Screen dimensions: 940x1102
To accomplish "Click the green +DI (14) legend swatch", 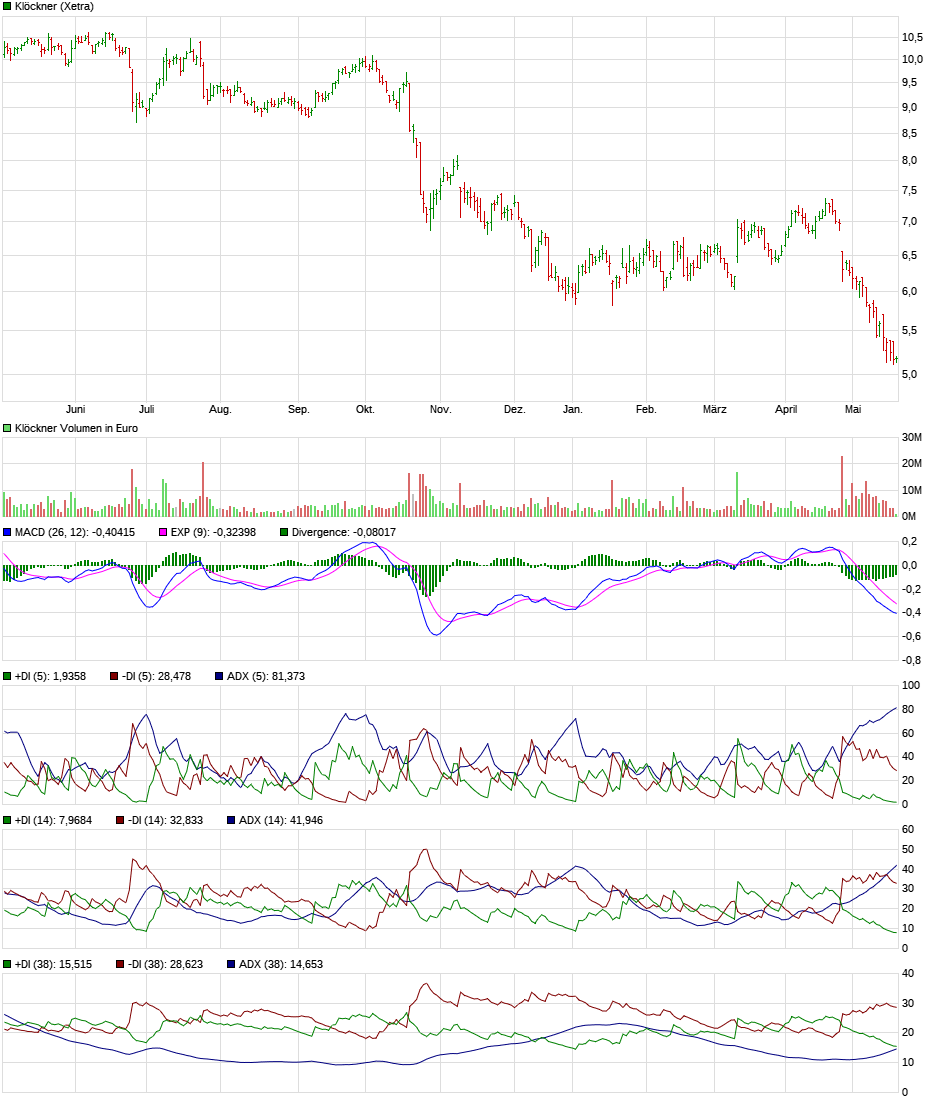I will click(x=7, y=820).
